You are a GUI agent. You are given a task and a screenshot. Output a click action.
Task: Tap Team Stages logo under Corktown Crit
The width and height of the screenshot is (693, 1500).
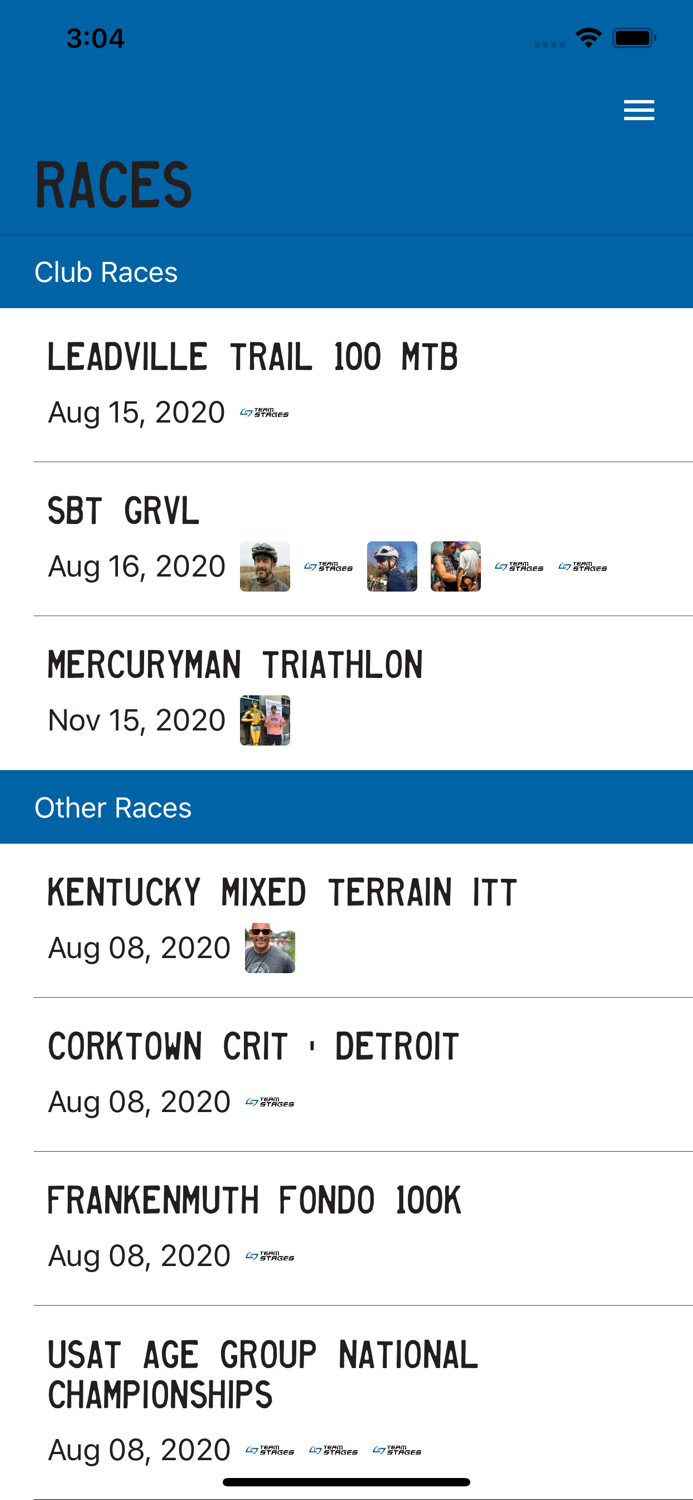pyautogui.click(x=270, y=1103)
